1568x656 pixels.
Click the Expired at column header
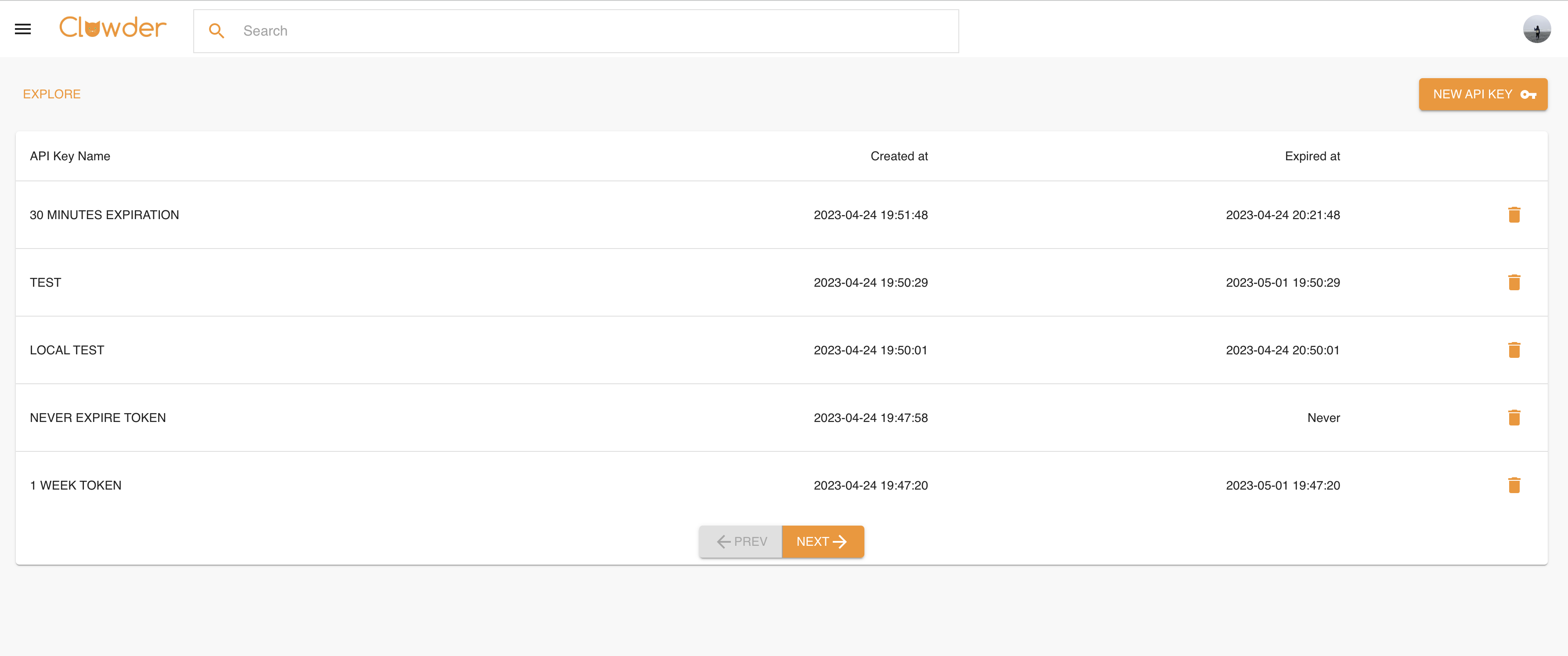click(x=1312, y=156)
